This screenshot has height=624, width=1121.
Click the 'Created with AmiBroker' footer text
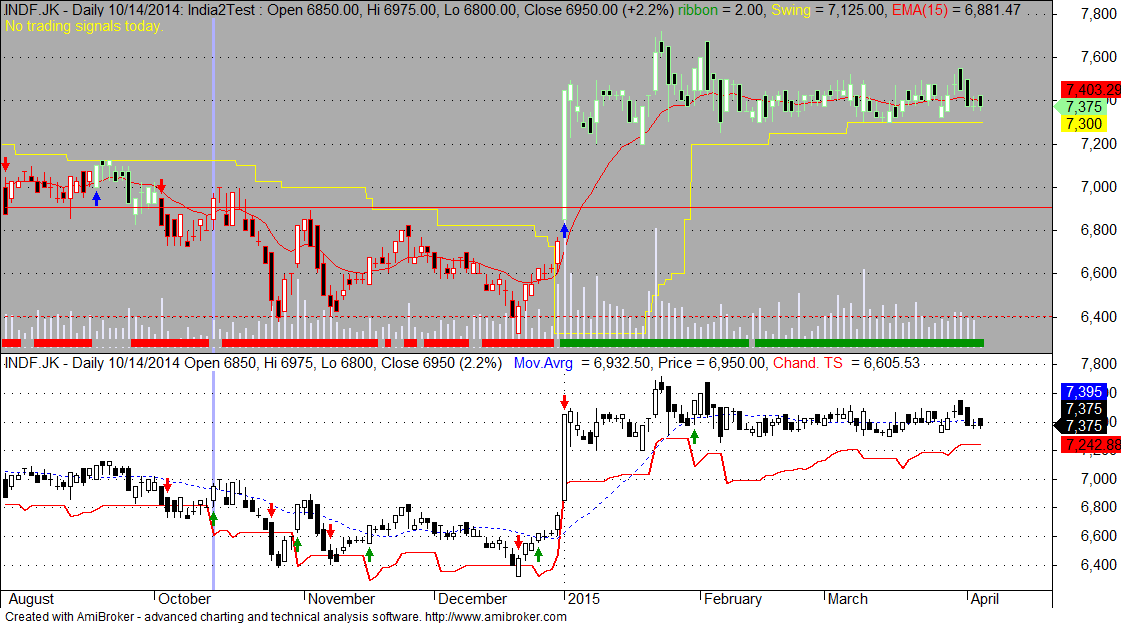click(69, 616)
